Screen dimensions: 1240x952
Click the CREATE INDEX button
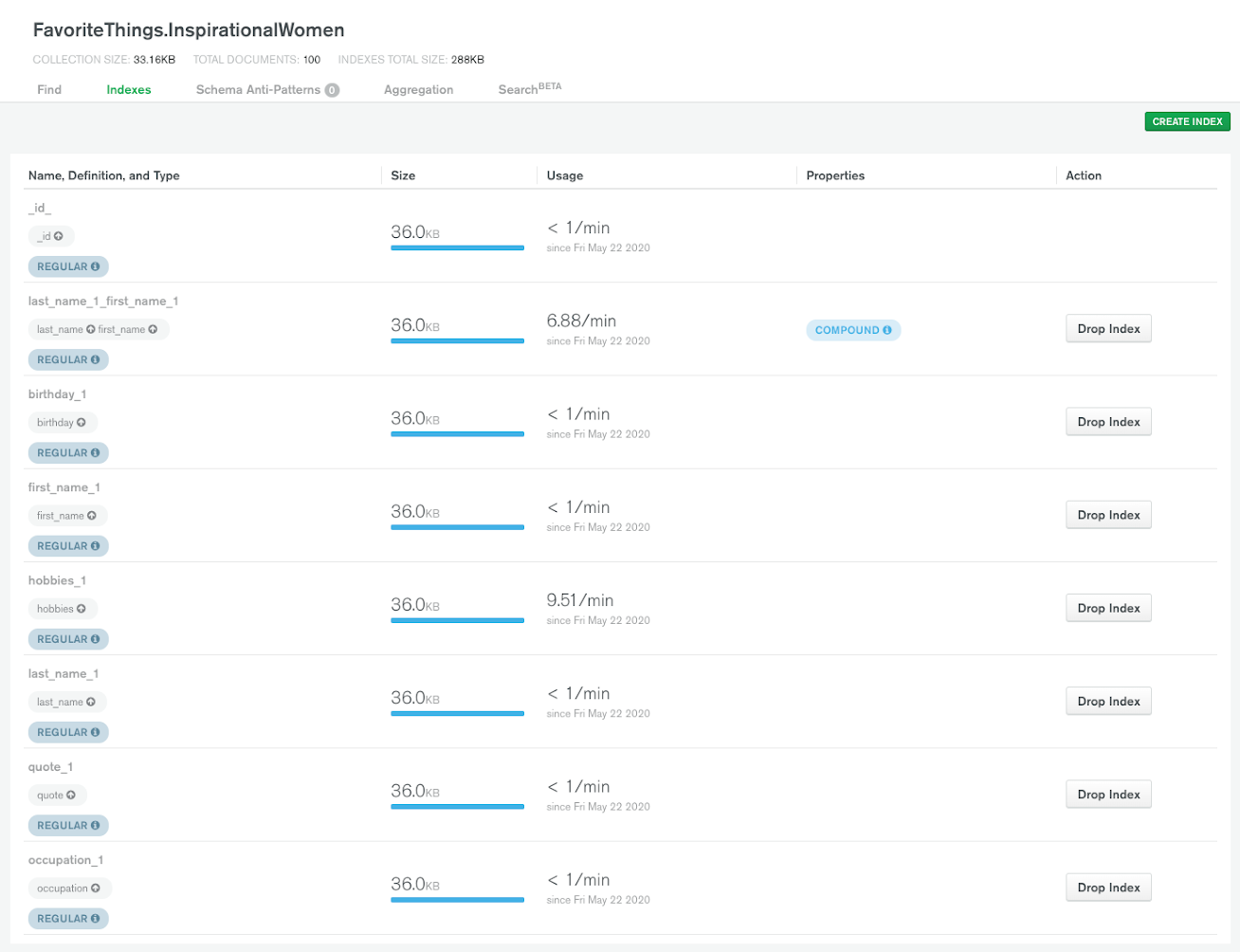click(x=1187, y=121)
